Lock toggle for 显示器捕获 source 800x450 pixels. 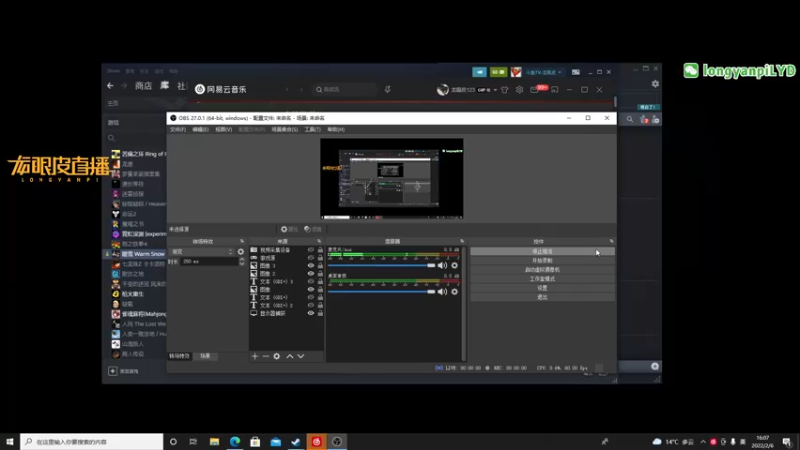pyautogui.click(x=320, y=313)
